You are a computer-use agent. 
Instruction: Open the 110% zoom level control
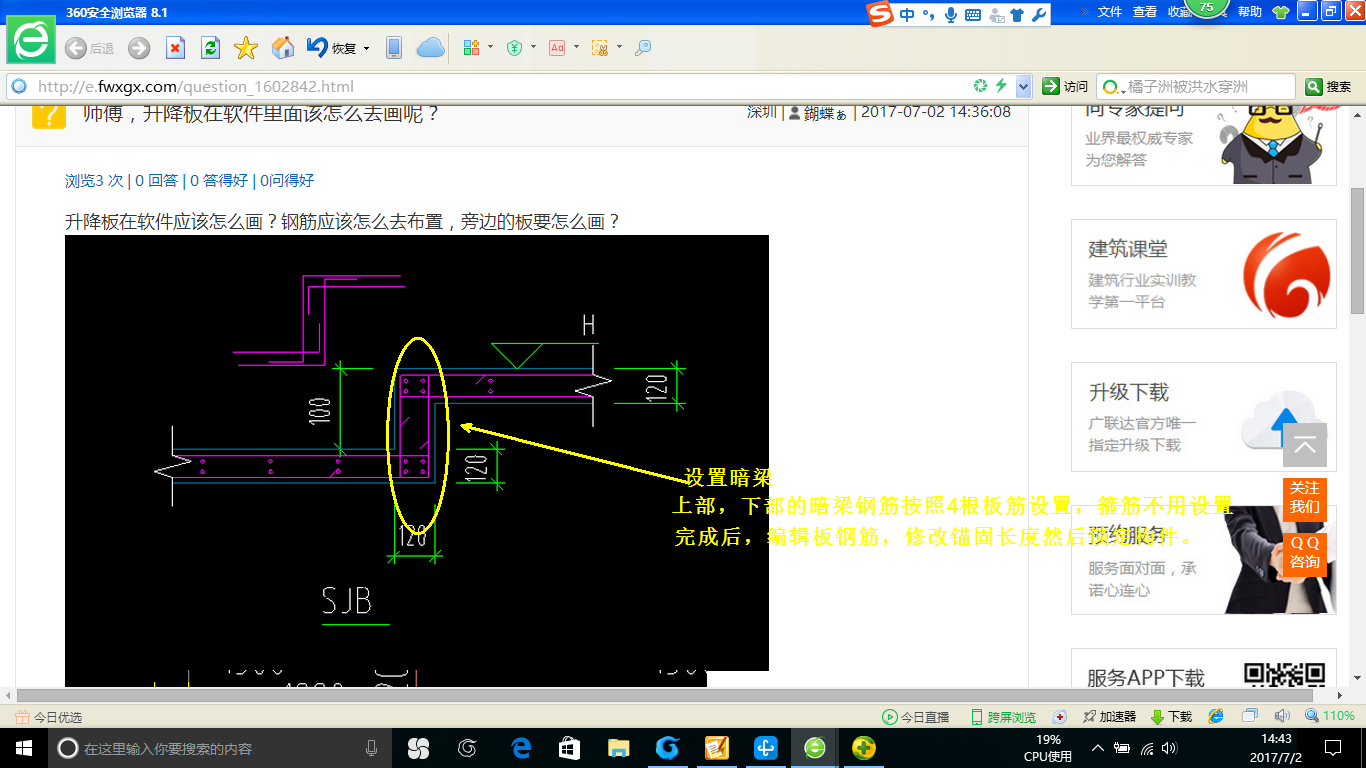point(1329,716)
